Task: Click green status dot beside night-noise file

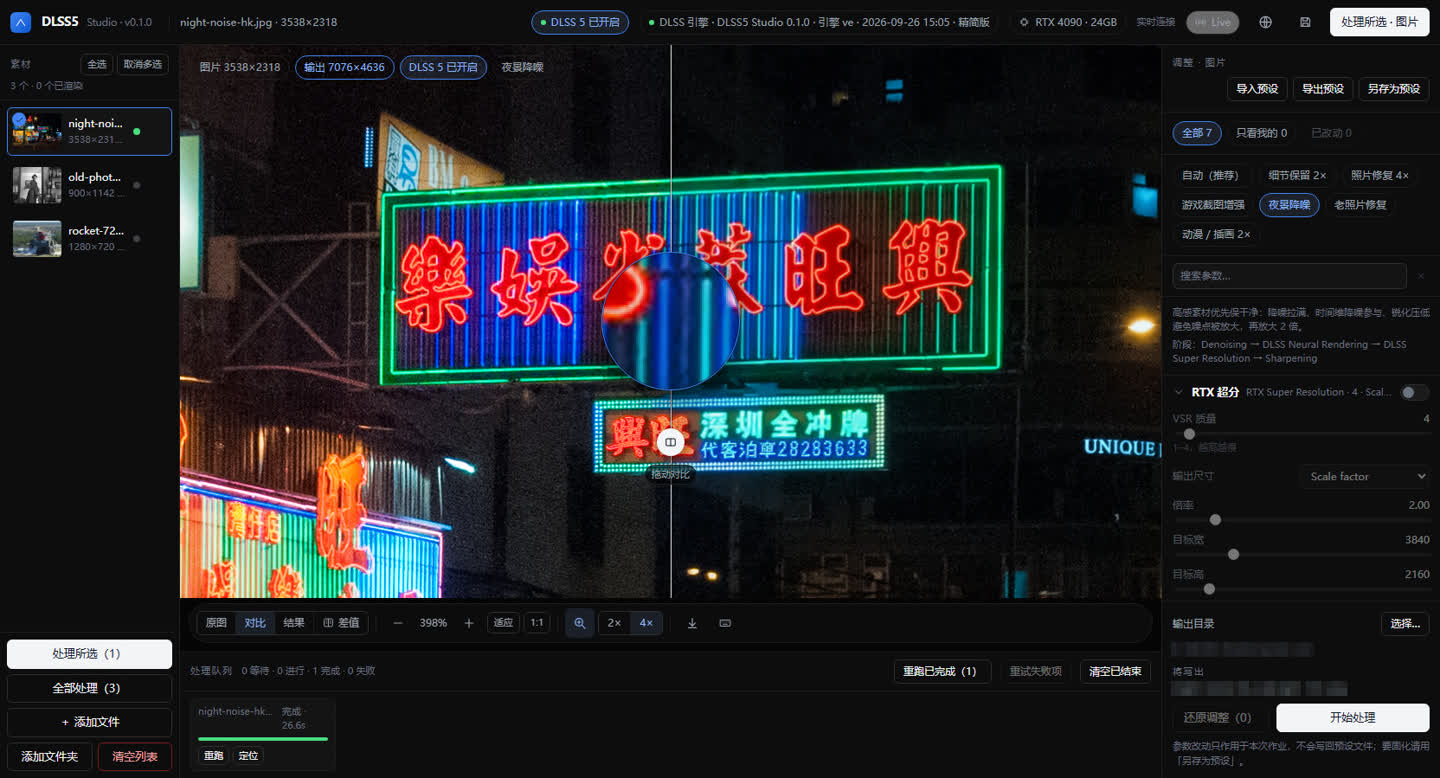Action: [x=137, y=131]
